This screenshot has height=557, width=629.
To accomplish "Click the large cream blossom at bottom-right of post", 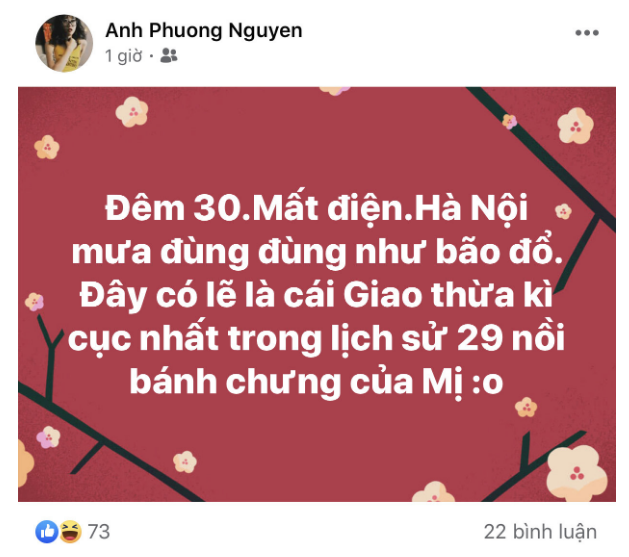I will click(577, 473).
